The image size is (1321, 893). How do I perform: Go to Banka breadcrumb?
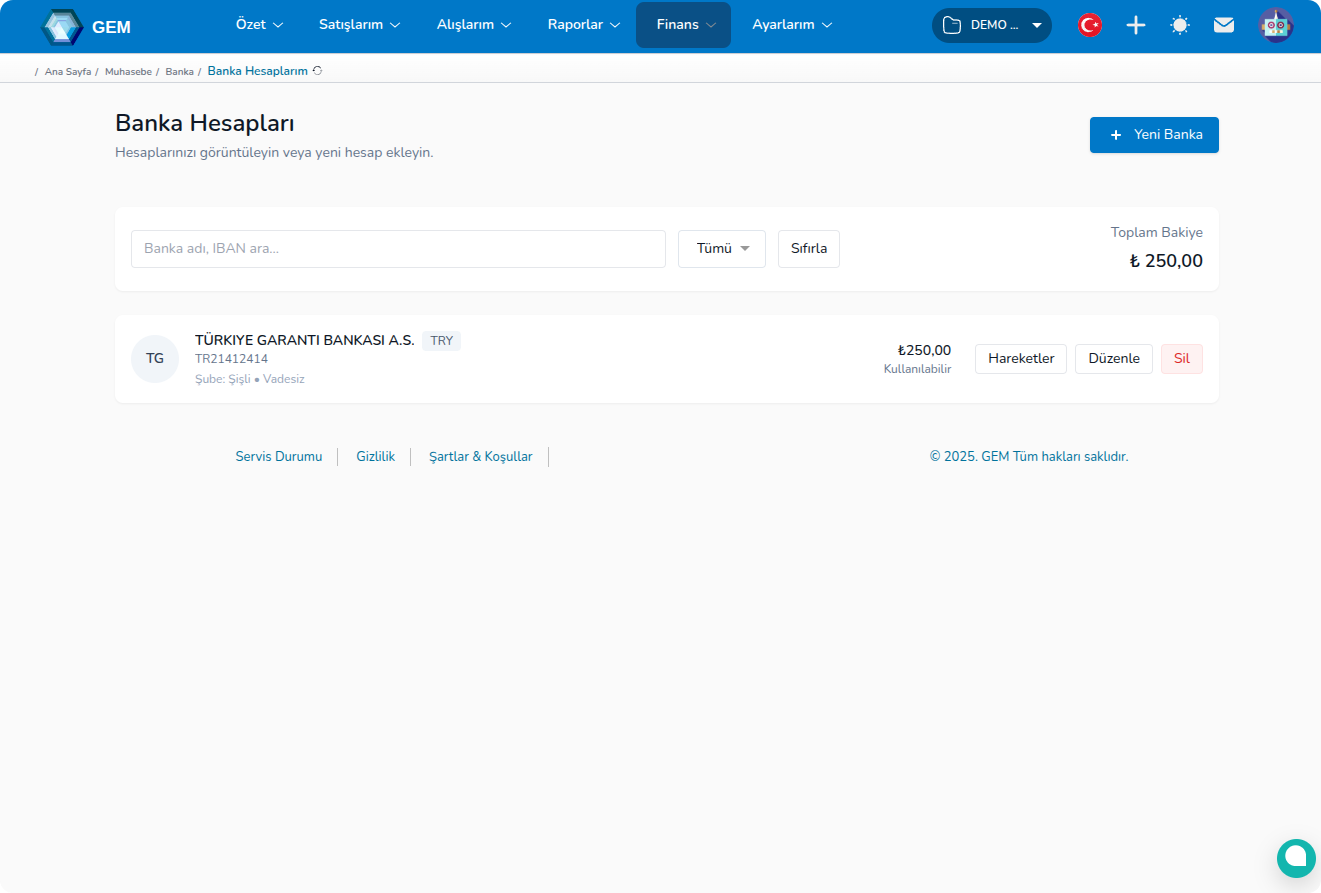coord(180,72)
